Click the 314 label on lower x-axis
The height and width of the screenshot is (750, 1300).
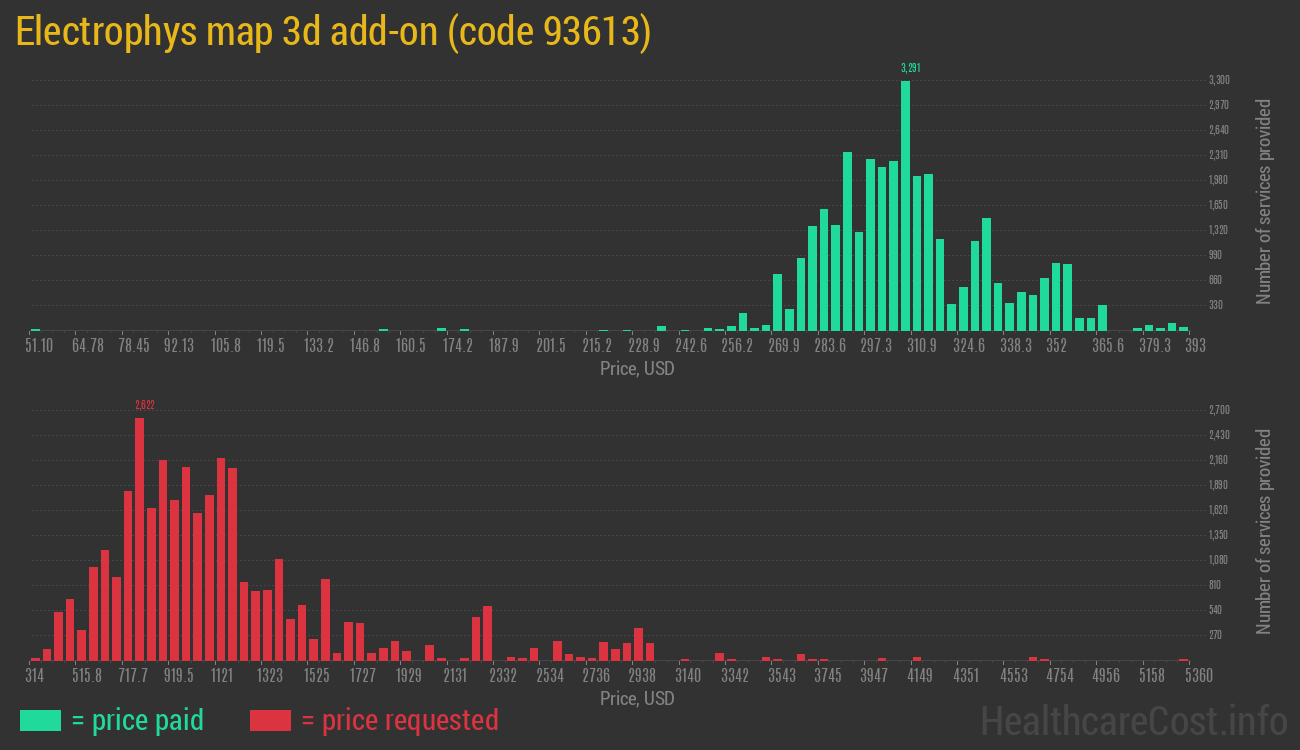click(35, 676)
